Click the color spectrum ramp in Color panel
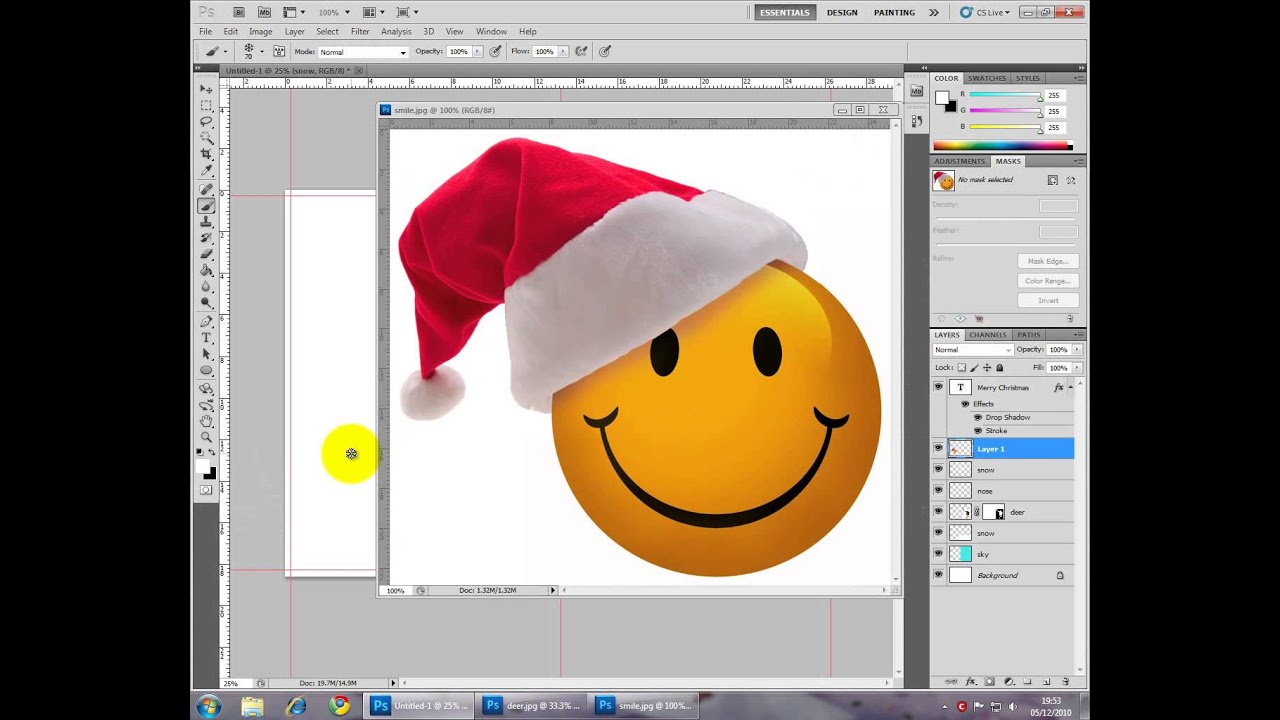This screenshot has width=1280, height=720. 1002,146
